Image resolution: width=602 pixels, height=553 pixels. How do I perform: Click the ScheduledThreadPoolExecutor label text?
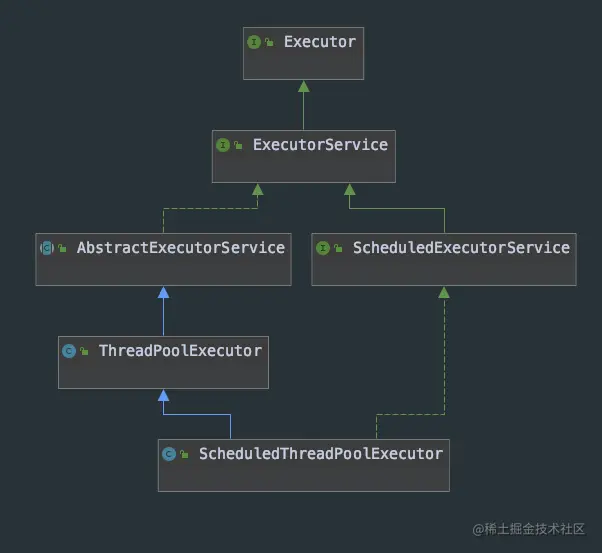(x=321, y=454)
